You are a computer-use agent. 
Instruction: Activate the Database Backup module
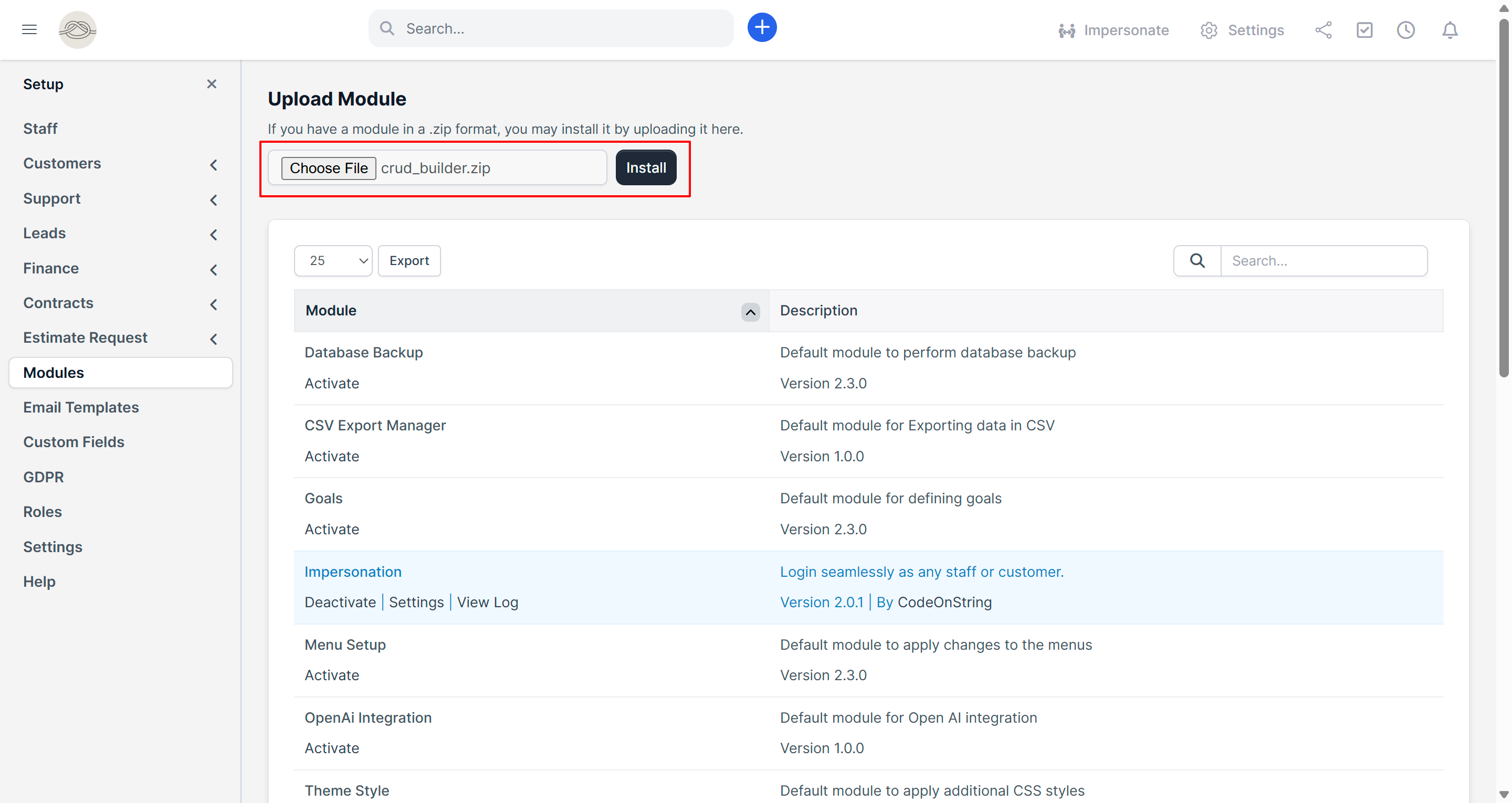coord(332,383)
